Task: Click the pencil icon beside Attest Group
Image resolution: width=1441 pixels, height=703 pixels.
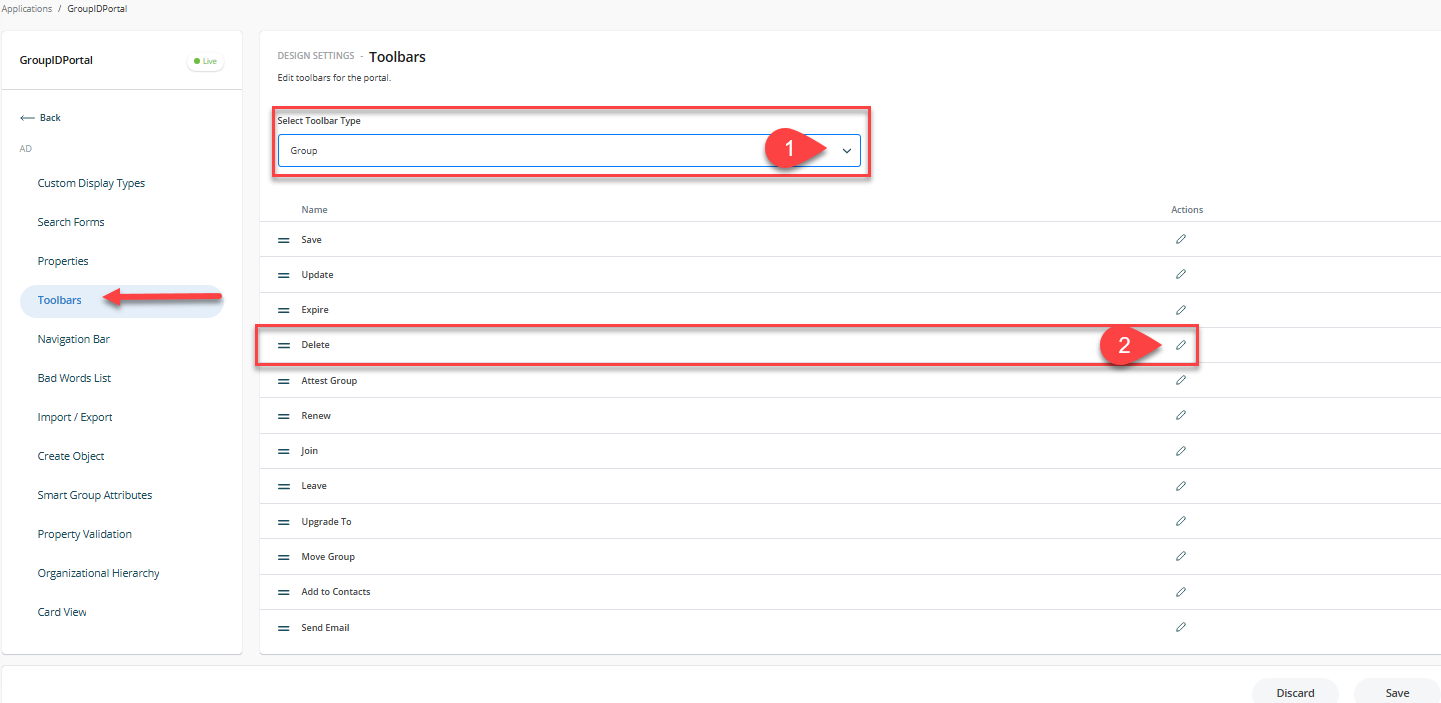Action: point(1181,380)
